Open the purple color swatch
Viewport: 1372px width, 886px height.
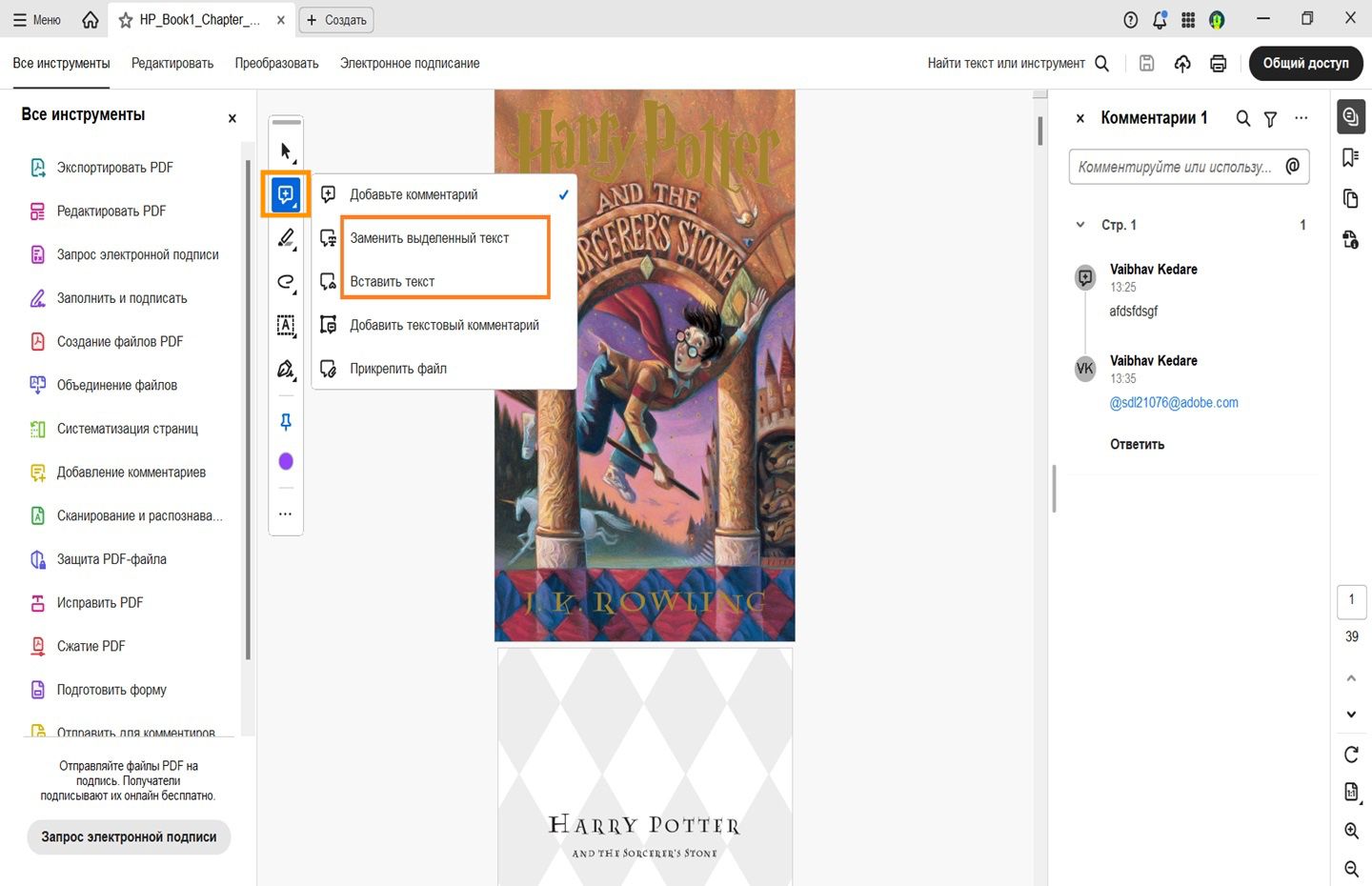click(x=286, y=462)
